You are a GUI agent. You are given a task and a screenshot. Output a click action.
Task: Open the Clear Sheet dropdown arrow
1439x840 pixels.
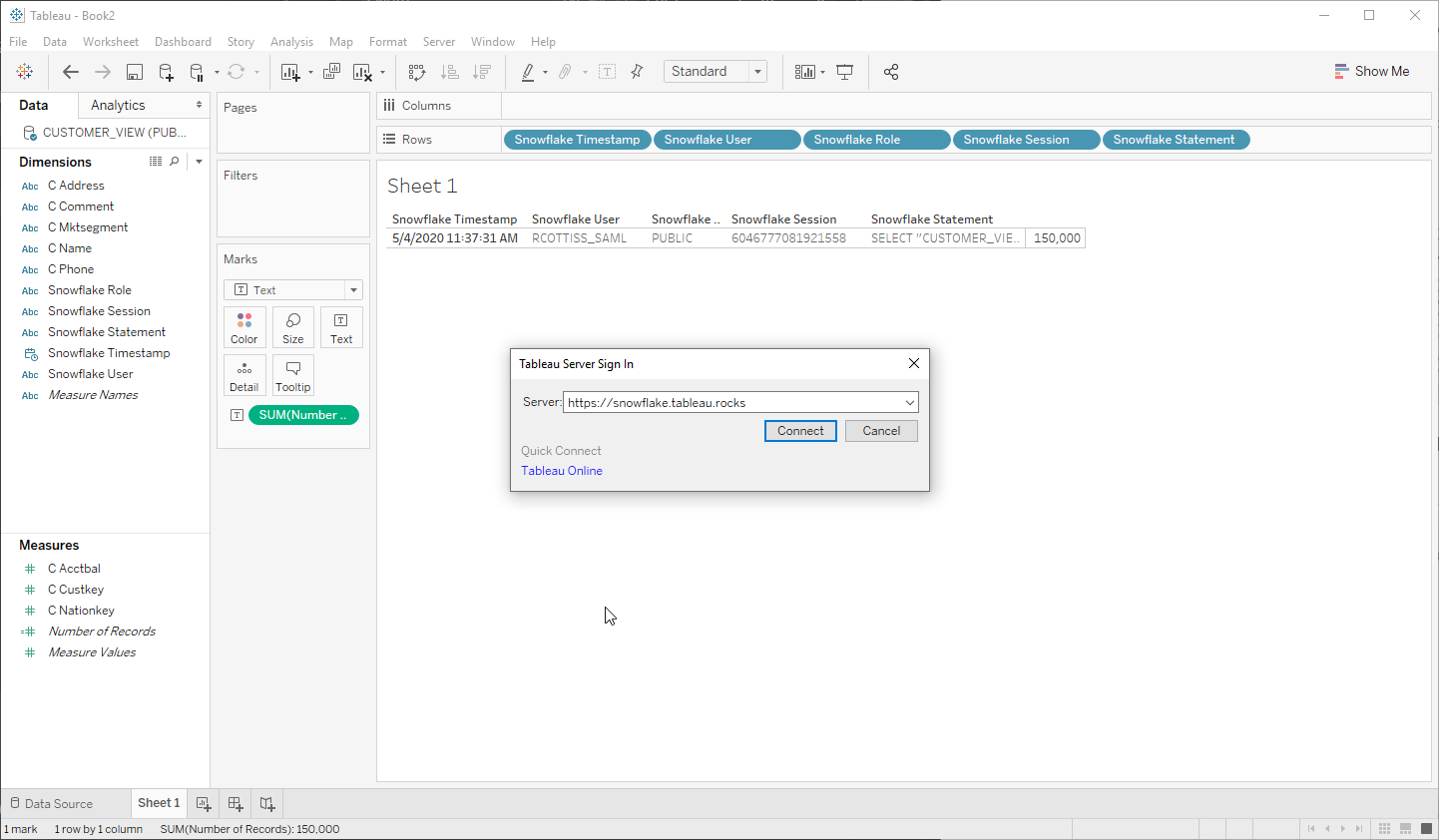[382, 72]
